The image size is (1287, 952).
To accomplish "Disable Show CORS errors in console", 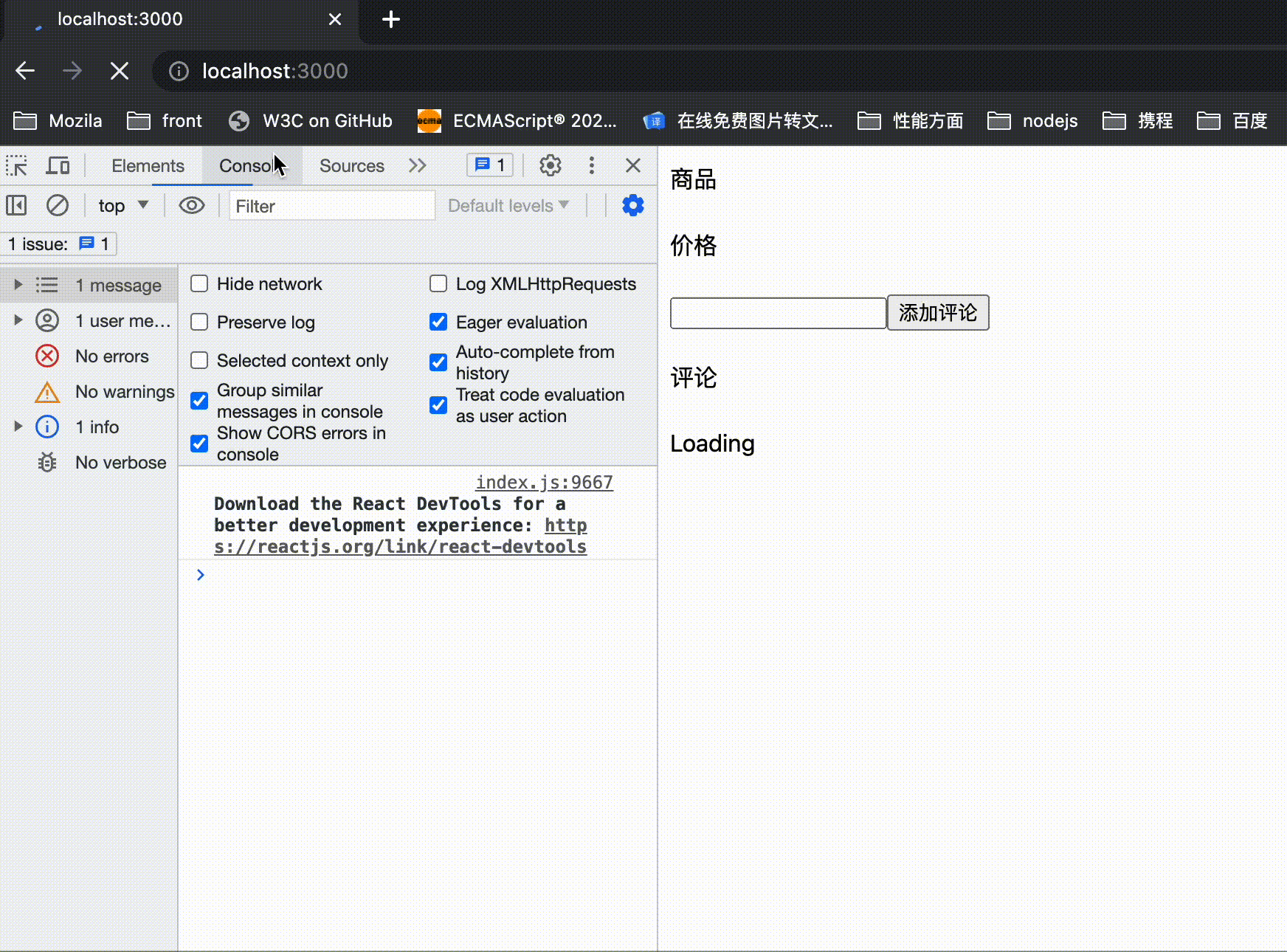I will point(199,444).
